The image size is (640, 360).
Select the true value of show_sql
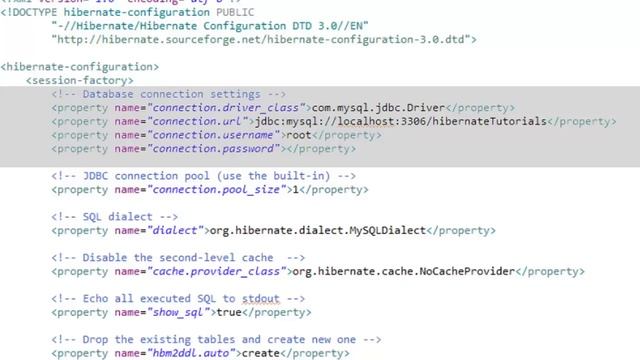229,312
